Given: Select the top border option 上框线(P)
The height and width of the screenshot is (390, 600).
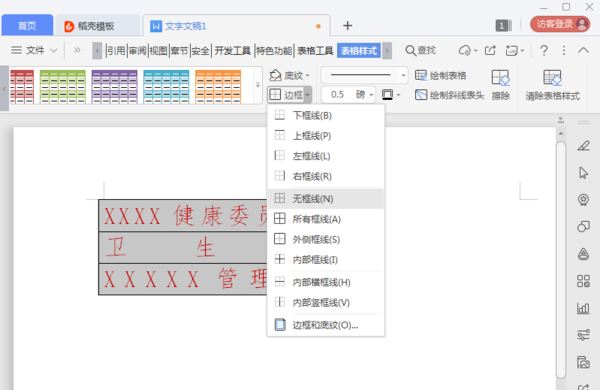Looking at the screenshot, I should [x=326, y=135].
